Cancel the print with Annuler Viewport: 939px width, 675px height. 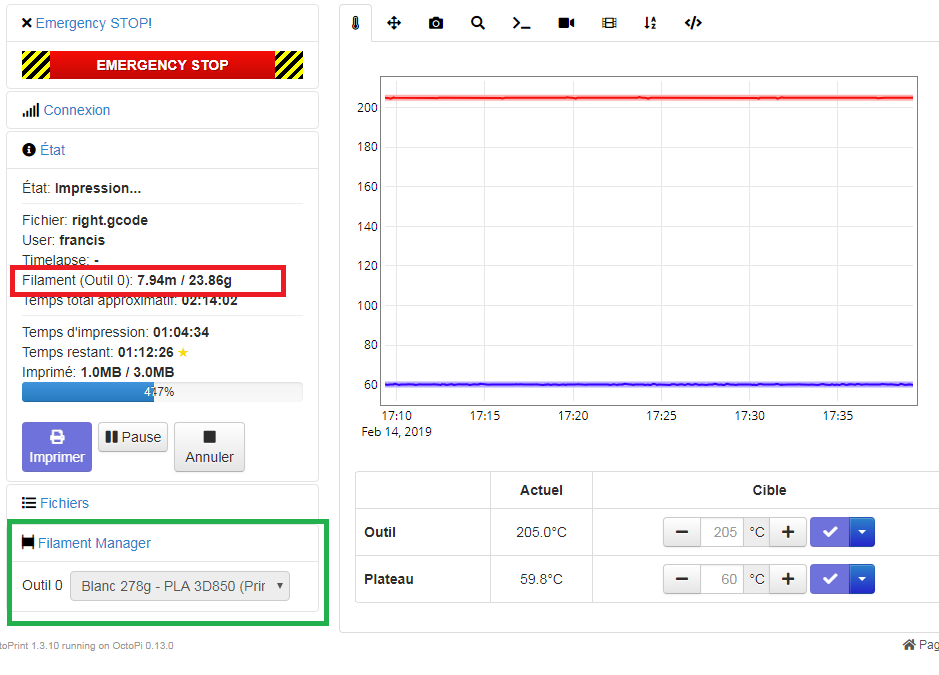click(x=210, y=447)
